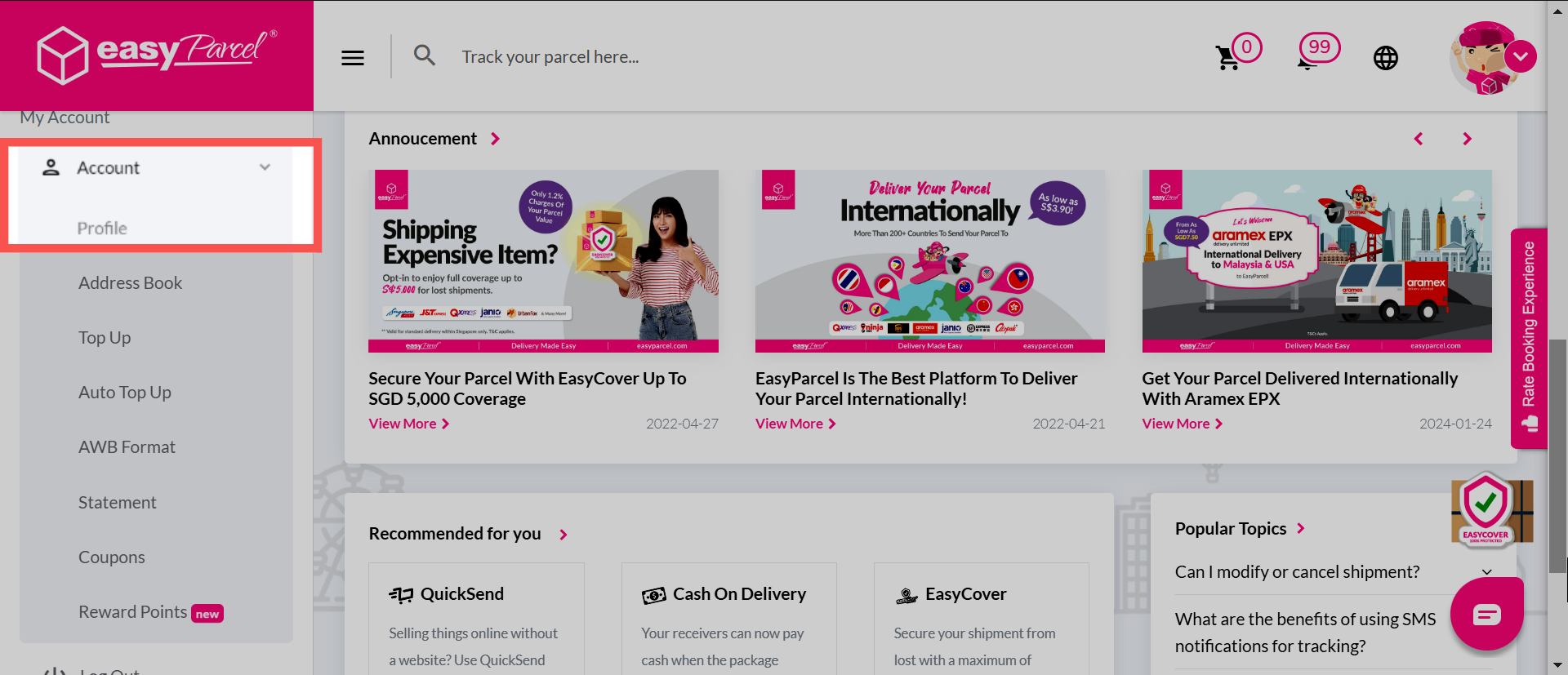Open the language globe icon
The height and width of the screenshot is (675, 1568).
click(x=1386, y=58)
